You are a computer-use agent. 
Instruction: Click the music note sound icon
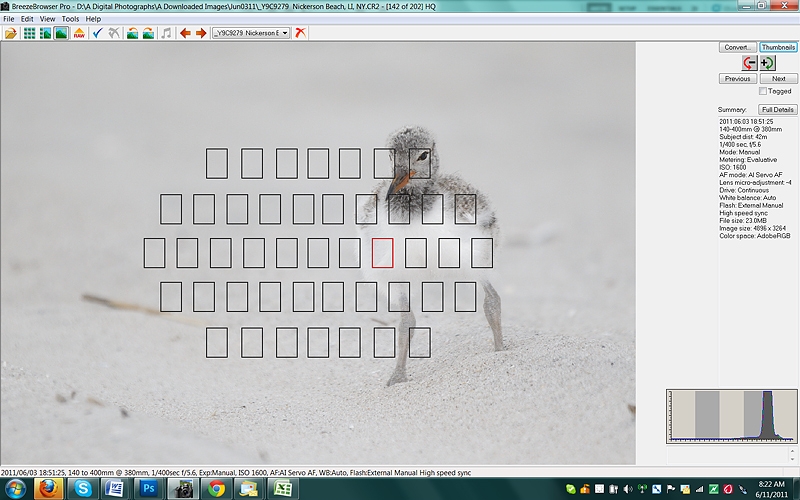166,33
